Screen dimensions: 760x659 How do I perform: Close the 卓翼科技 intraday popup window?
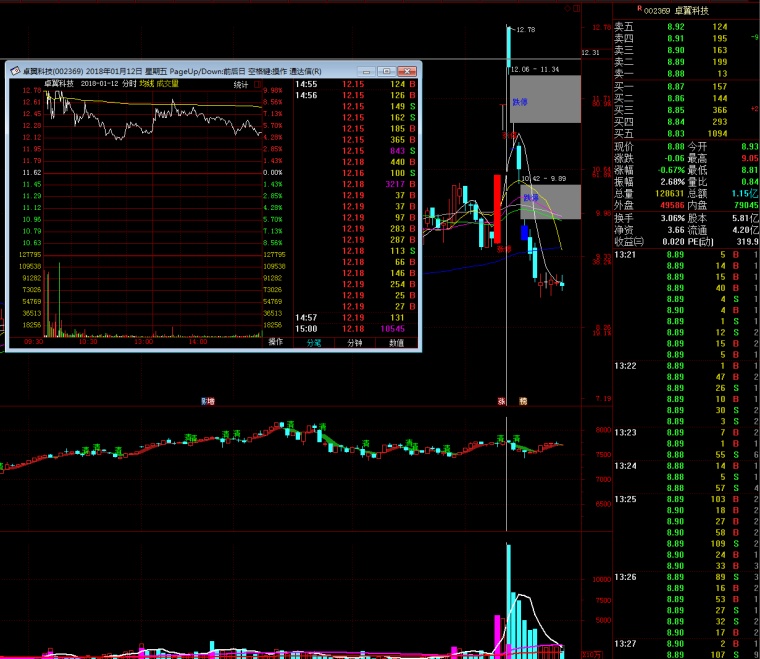coord(407,71)
